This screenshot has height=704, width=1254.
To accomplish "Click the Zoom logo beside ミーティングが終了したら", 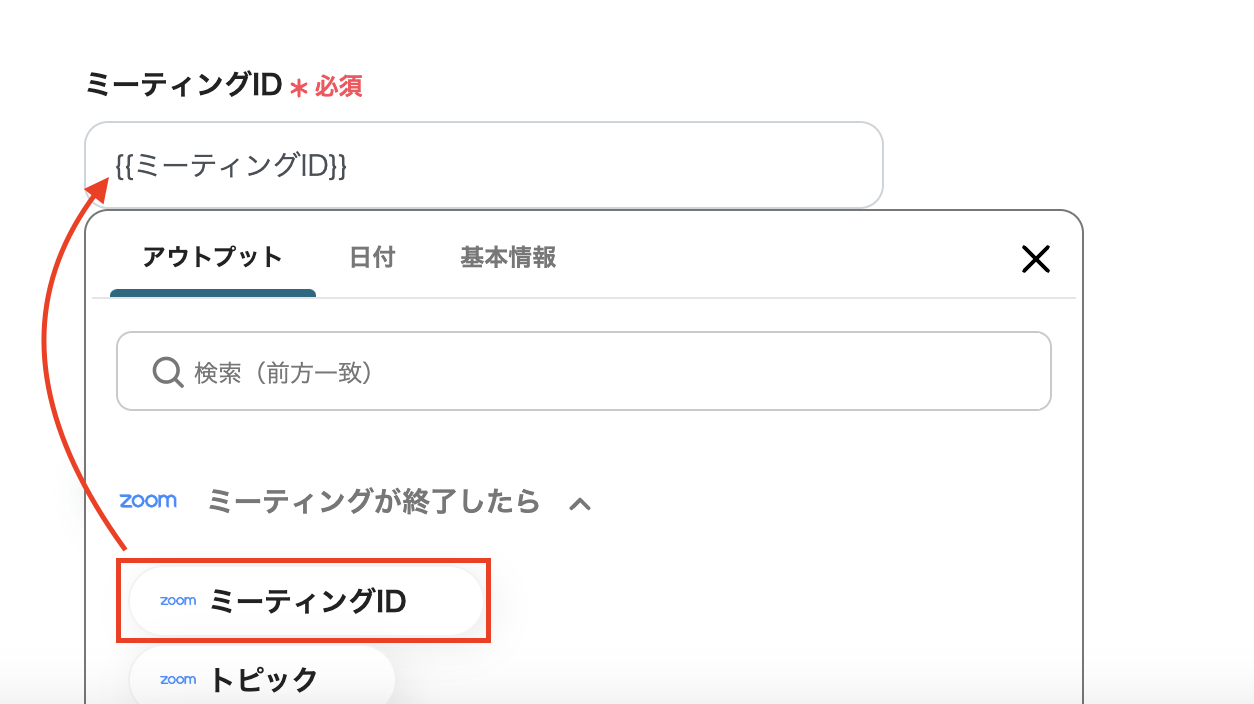I will pos(148,501).
